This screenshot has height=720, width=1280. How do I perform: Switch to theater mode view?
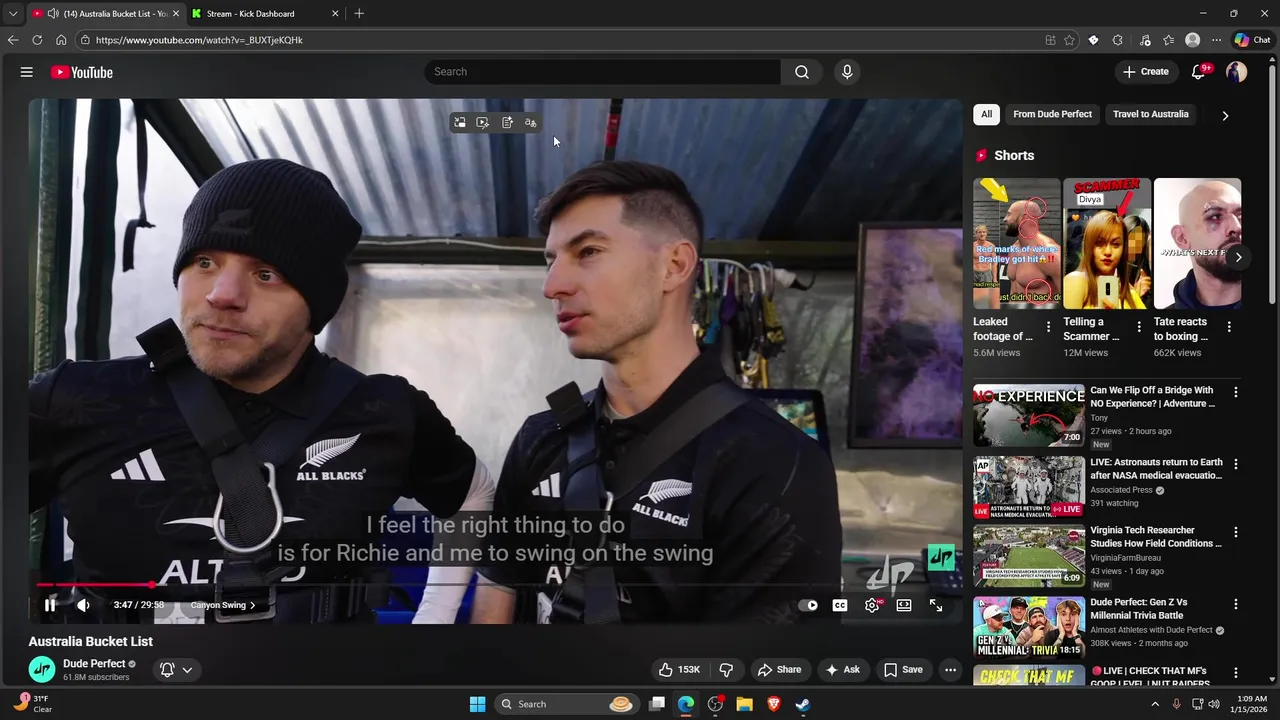pyautogui.click(x=904, y=605)
